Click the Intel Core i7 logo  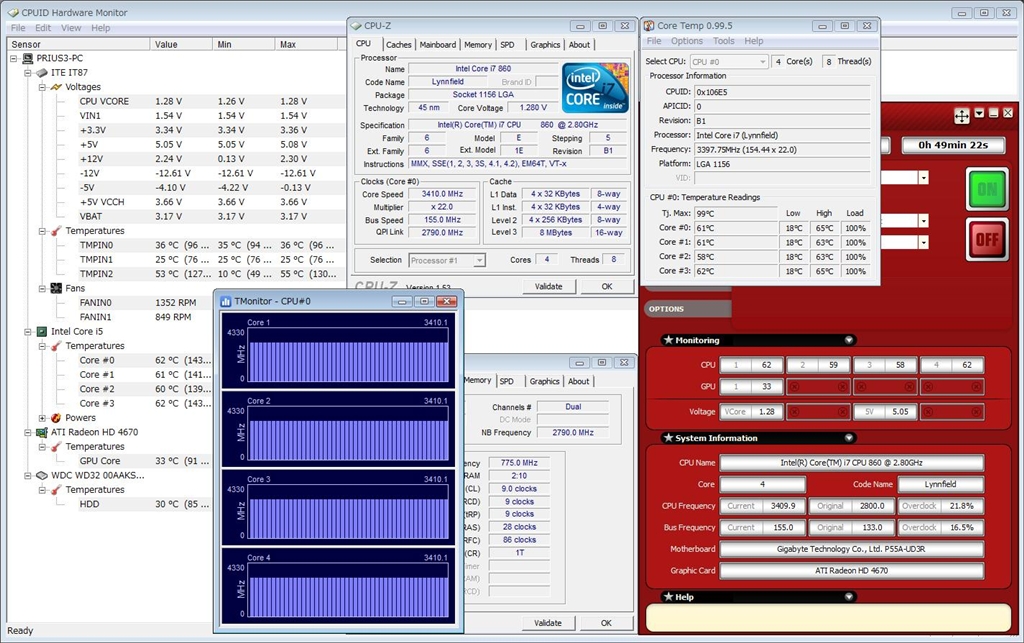point(595,88)
